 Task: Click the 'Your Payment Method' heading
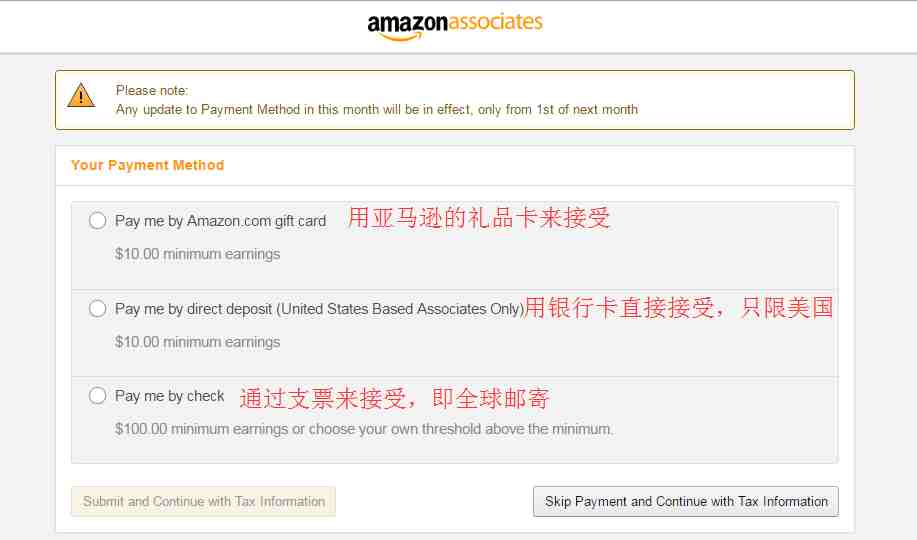147,166
